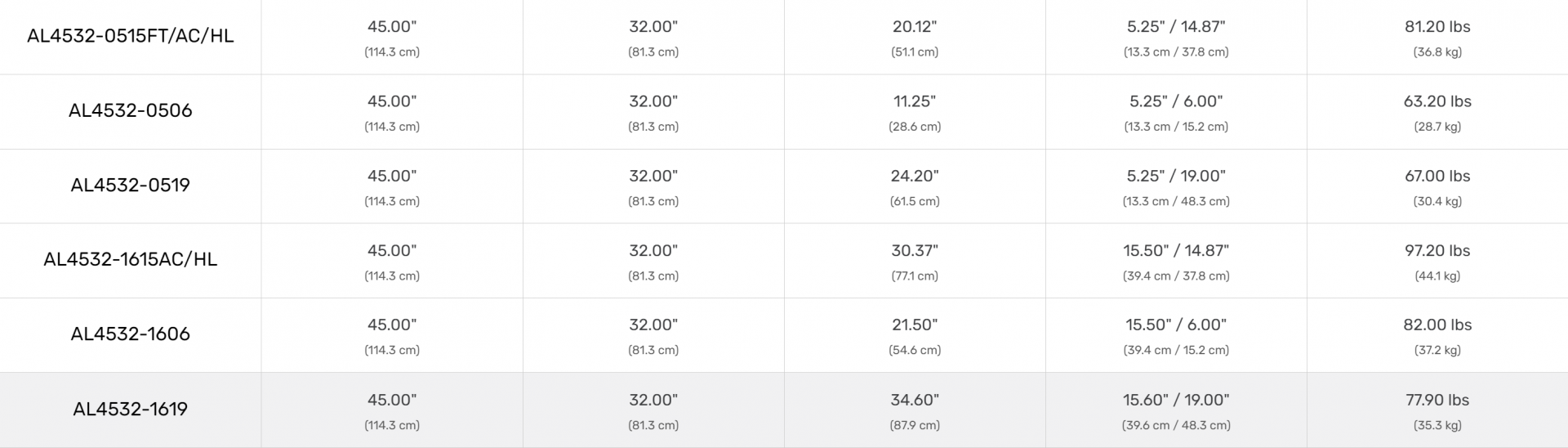The image size is (1568, 448).
Task: Click the 15.60" / 19.00" cell
Action: (x=1176, y=400)
